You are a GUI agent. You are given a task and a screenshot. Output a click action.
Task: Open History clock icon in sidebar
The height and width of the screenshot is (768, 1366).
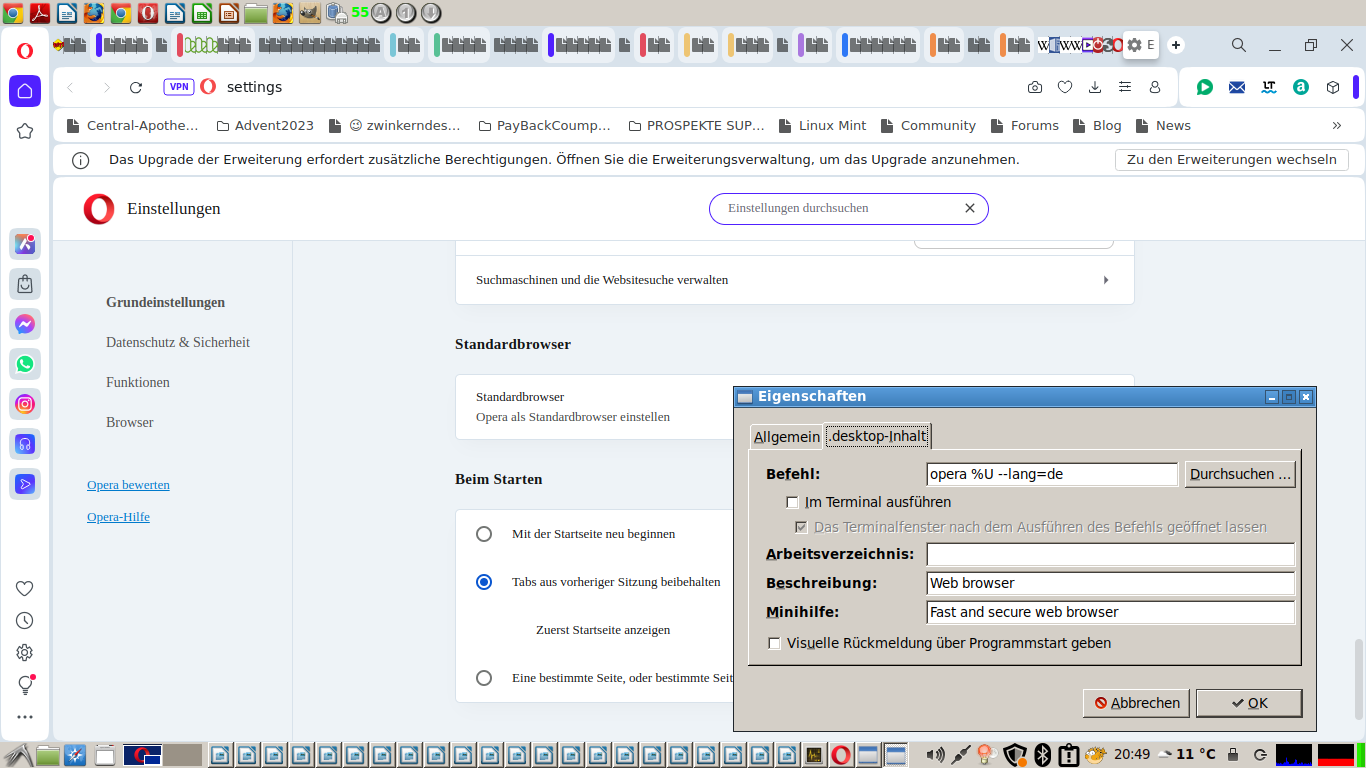coord(25,620)
